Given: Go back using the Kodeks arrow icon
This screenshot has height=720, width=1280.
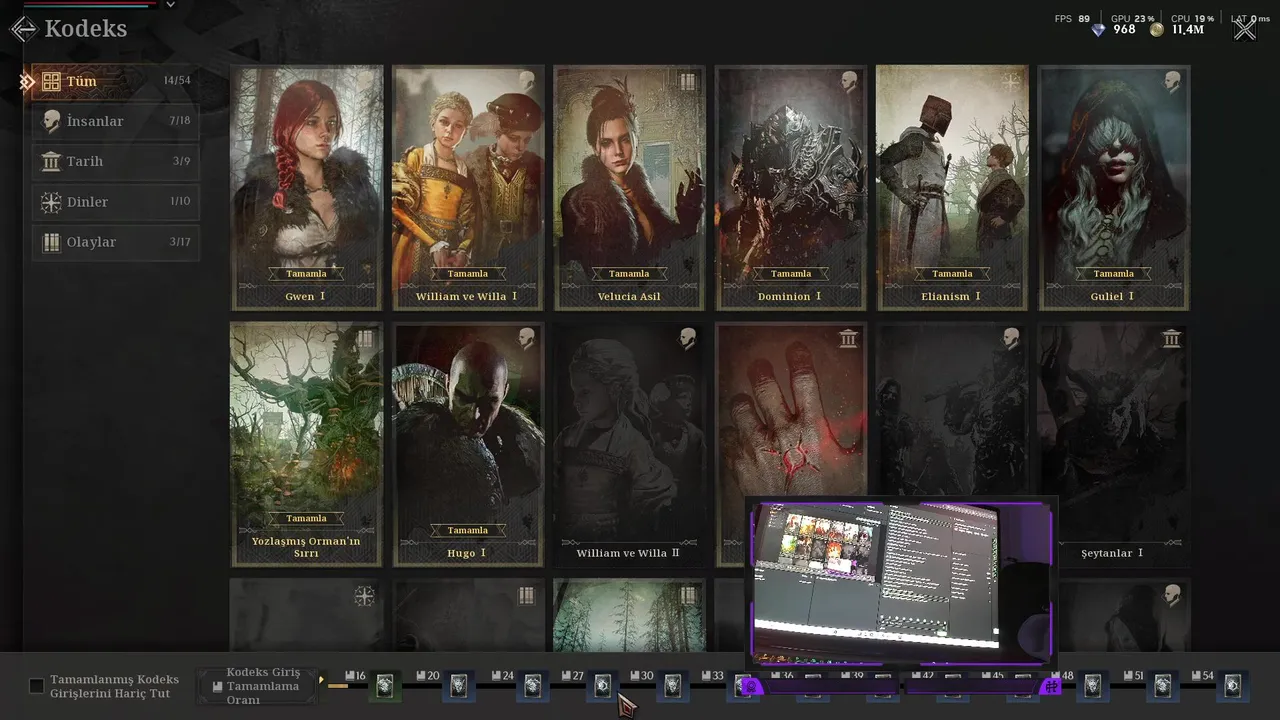Looking at the screenshot, I should [x=23, y=28].
